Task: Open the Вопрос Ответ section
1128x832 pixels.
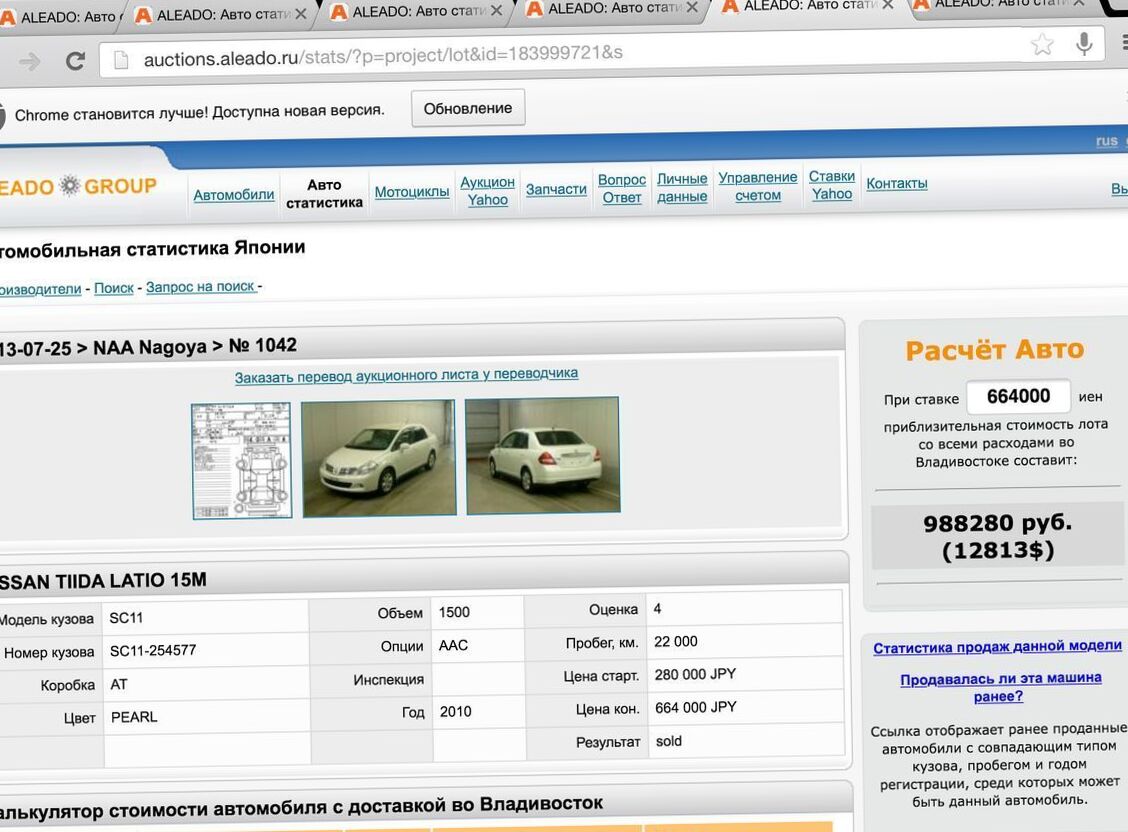Action: pos(622,188)
